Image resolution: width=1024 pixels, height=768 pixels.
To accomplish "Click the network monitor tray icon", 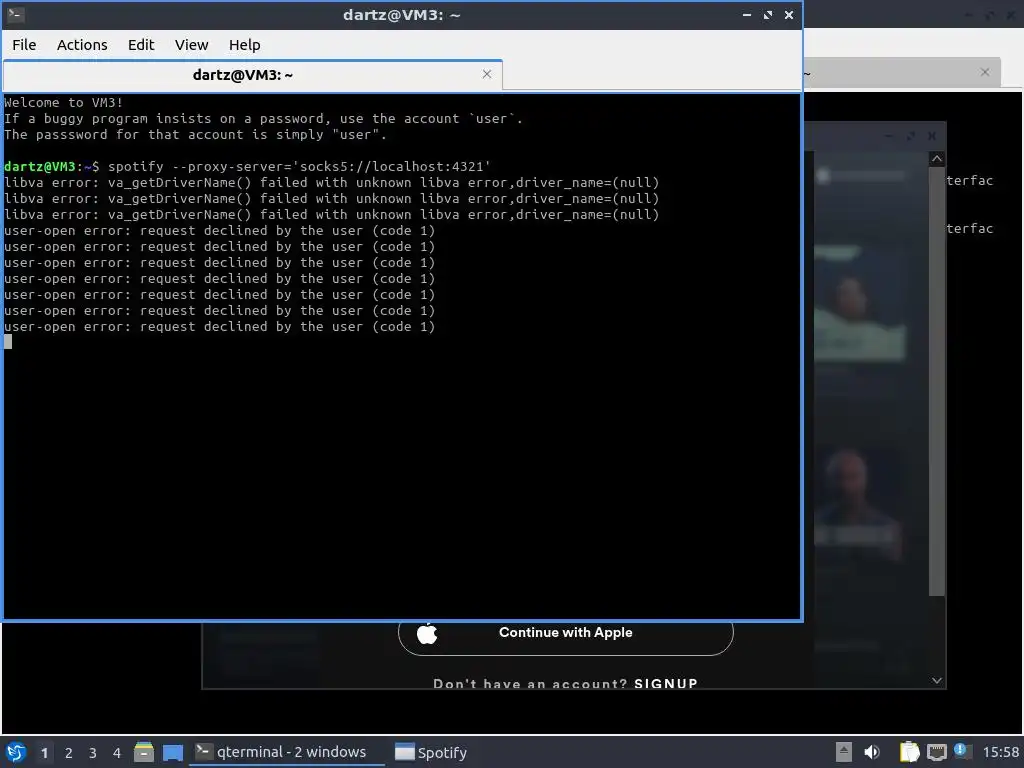I will click(x=936, y=752).
